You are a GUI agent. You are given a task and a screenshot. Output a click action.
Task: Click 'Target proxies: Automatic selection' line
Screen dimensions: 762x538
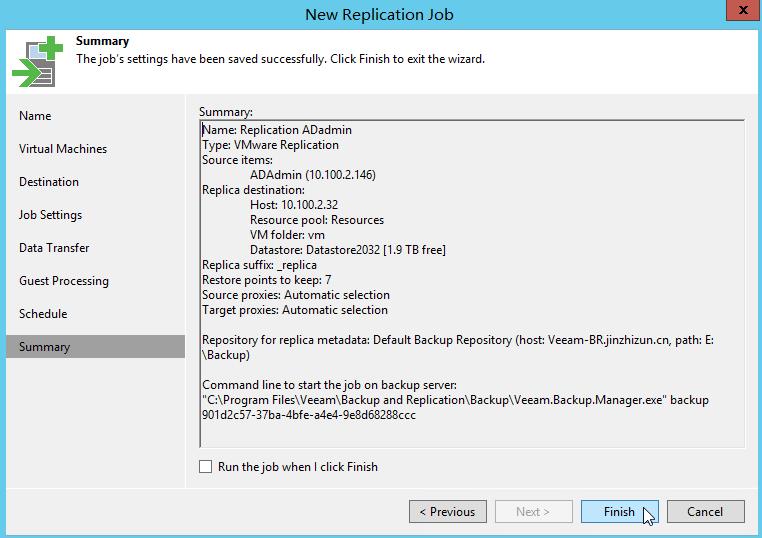tap(294, 310)
